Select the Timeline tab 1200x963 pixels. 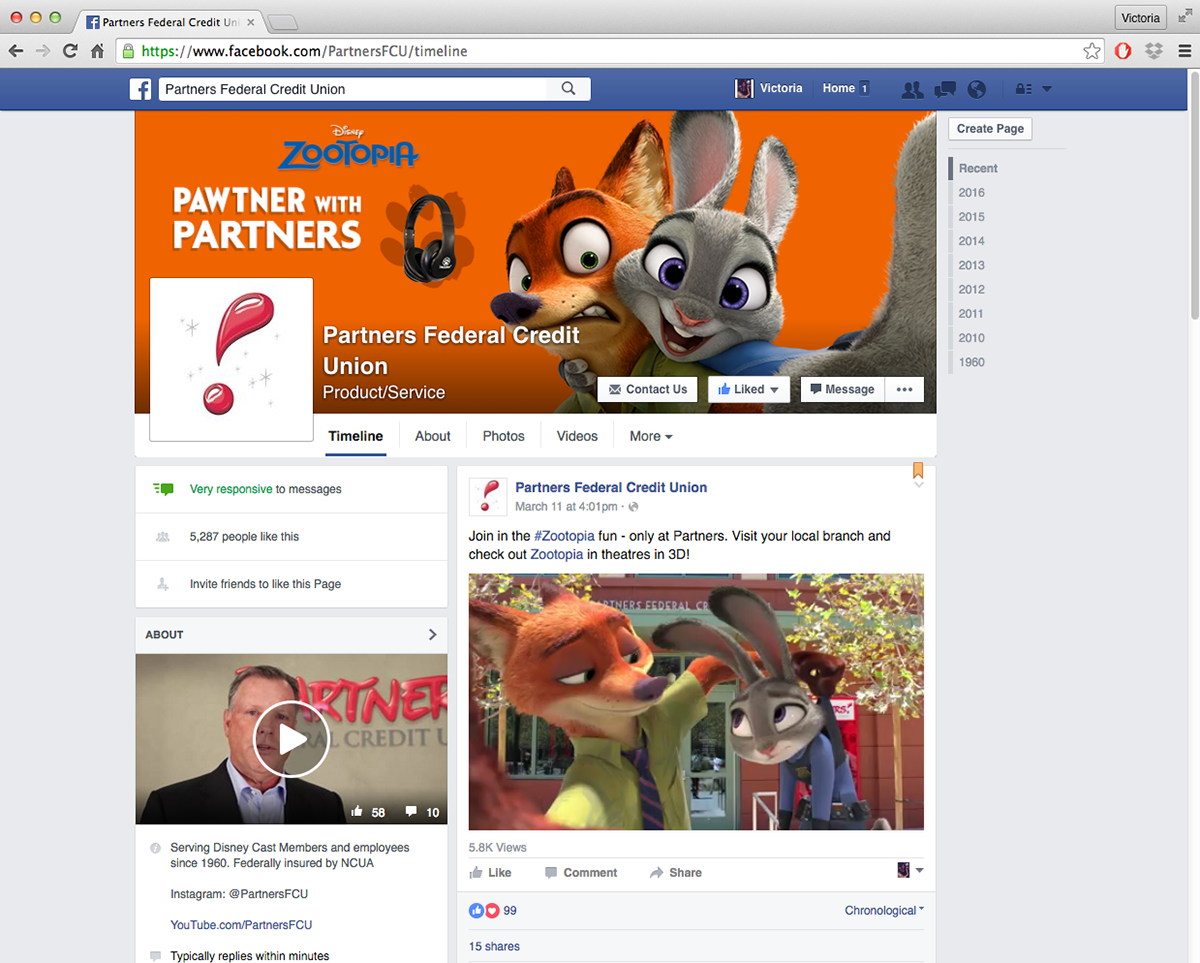(356, 436)
